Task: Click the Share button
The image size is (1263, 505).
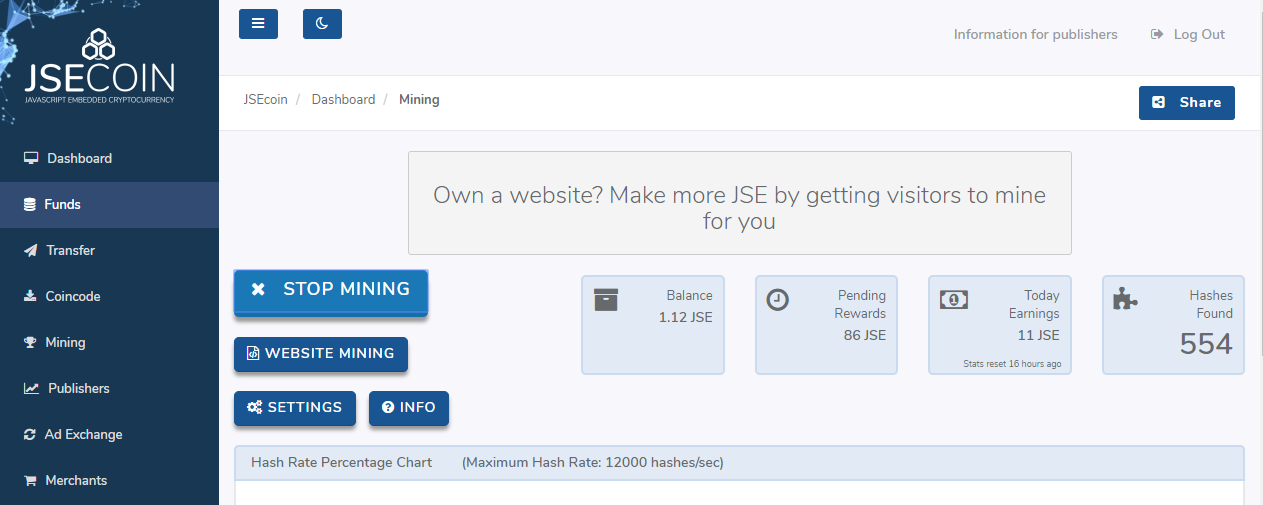Action: (x=1187, y=102)
